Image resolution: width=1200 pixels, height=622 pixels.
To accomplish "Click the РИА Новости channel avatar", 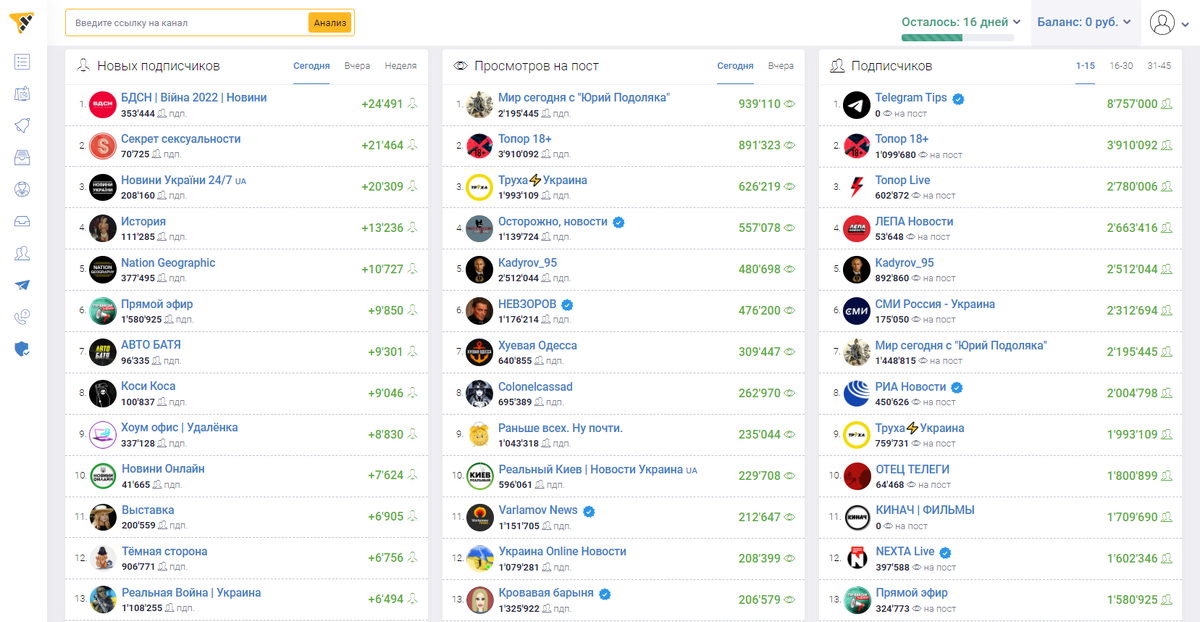I will click(x=857, y=393).
